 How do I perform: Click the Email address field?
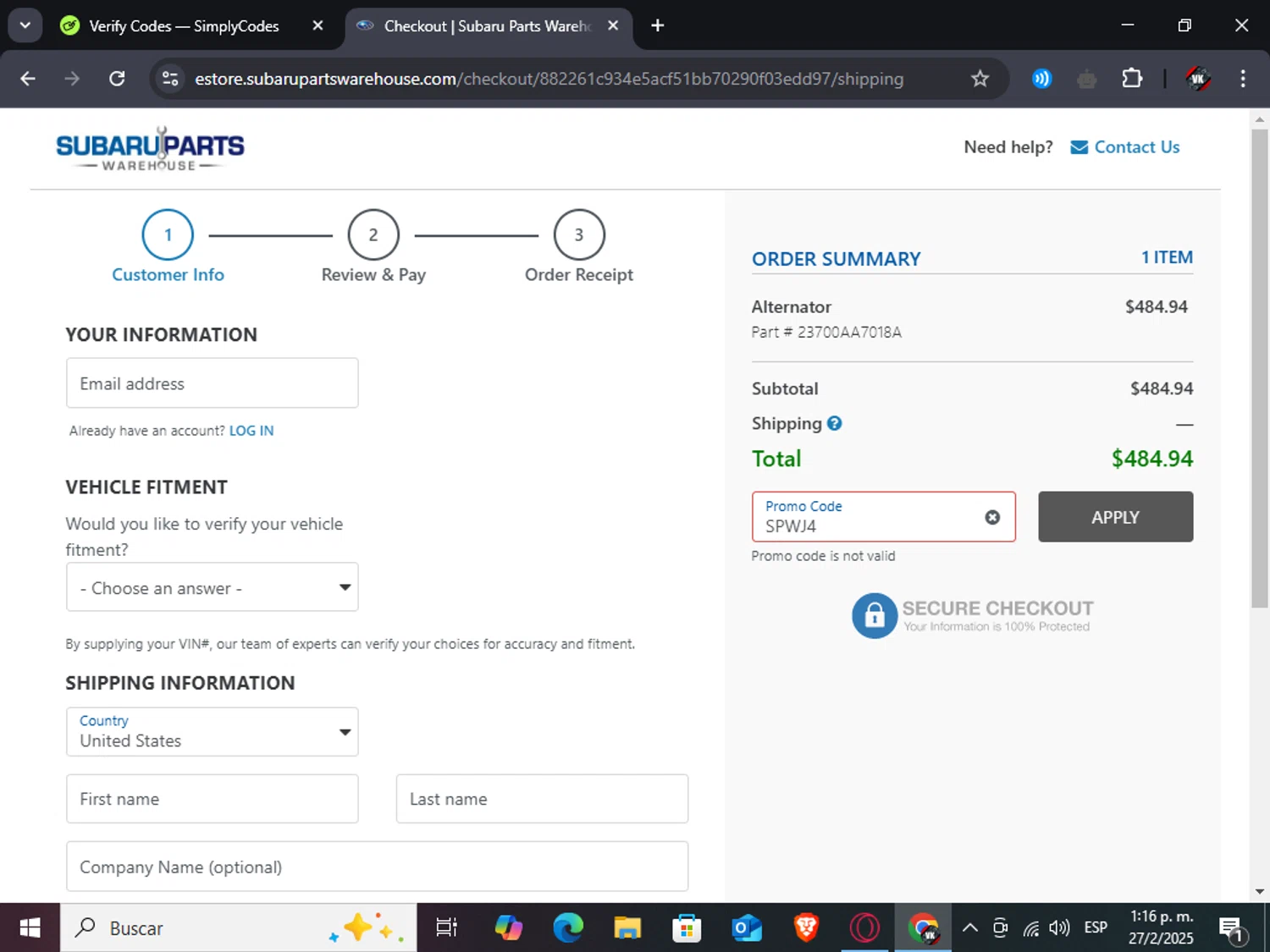(213, 383)
